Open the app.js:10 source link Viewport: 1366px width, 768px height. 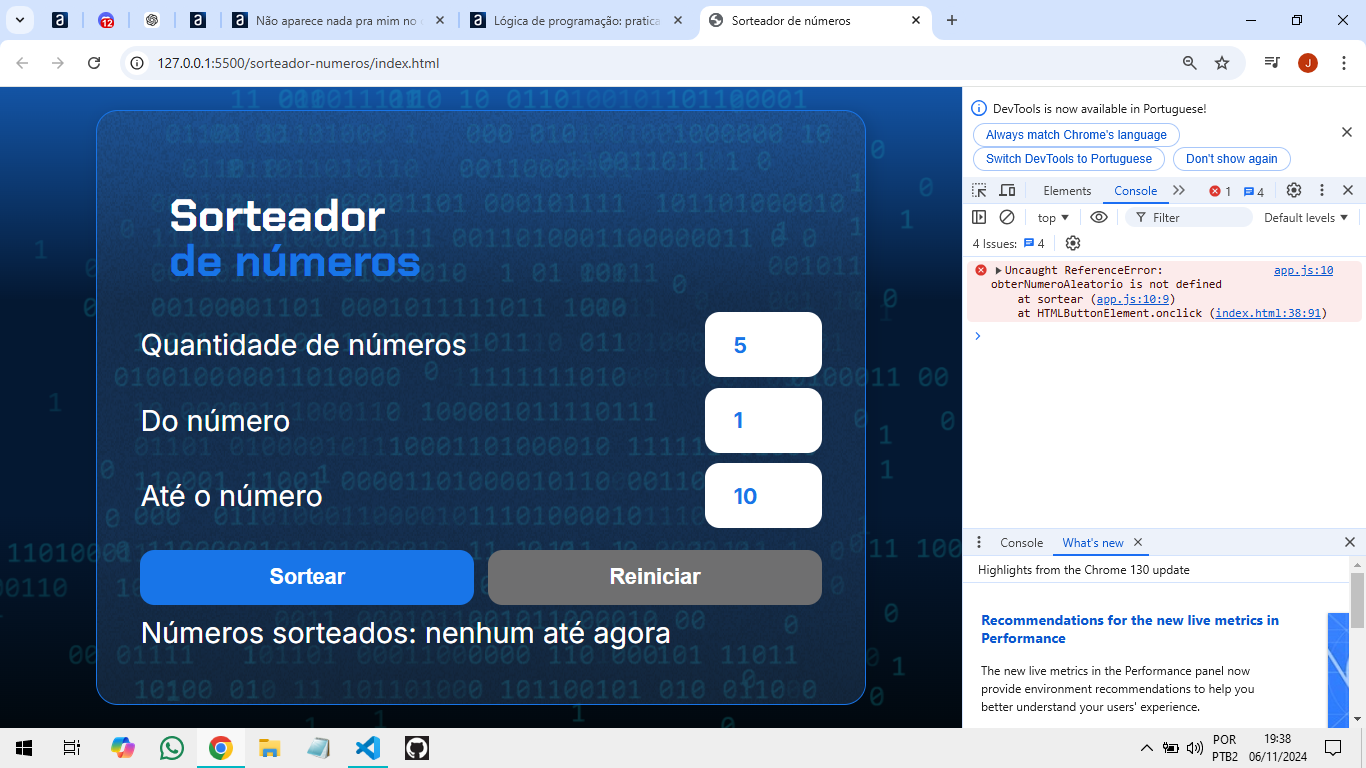coord(1303,270)
